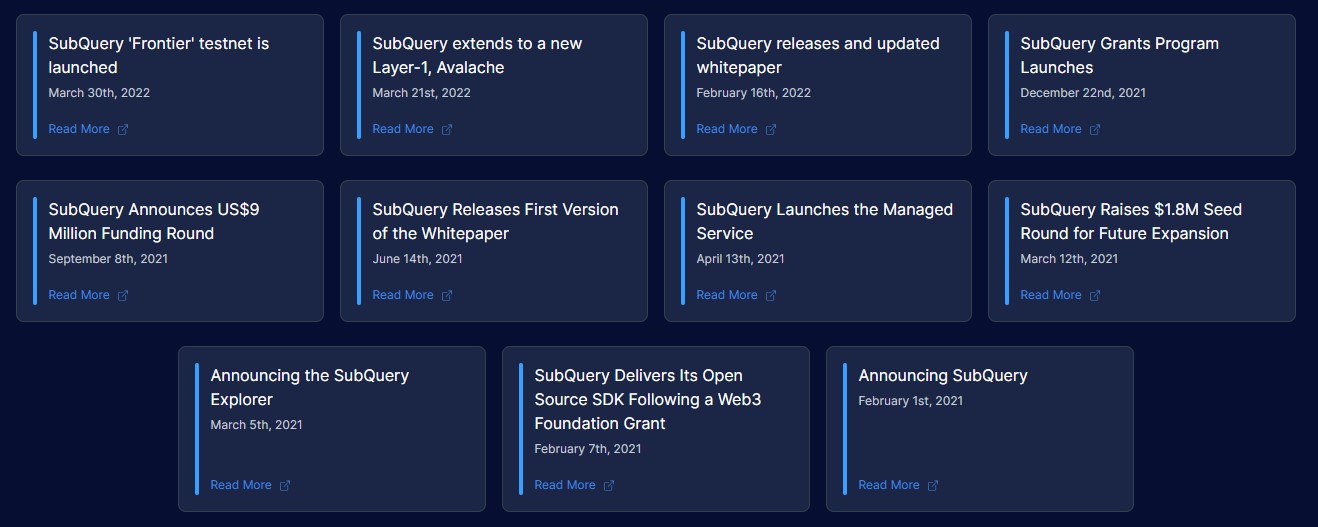
Task: Select title "SubQuery Grants Program Launches"
Action: click(1119, 56)
